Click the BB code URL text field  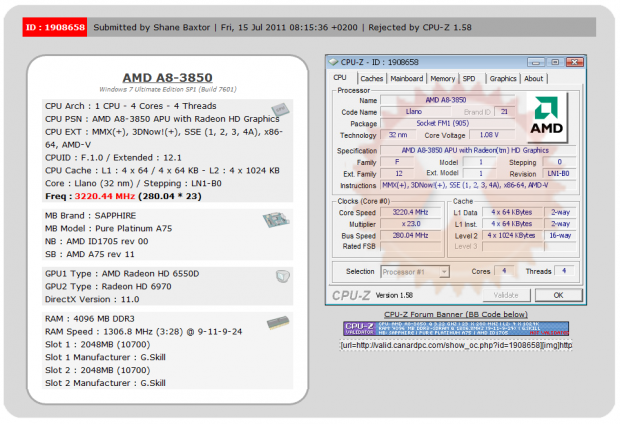[x=456, y=345]
